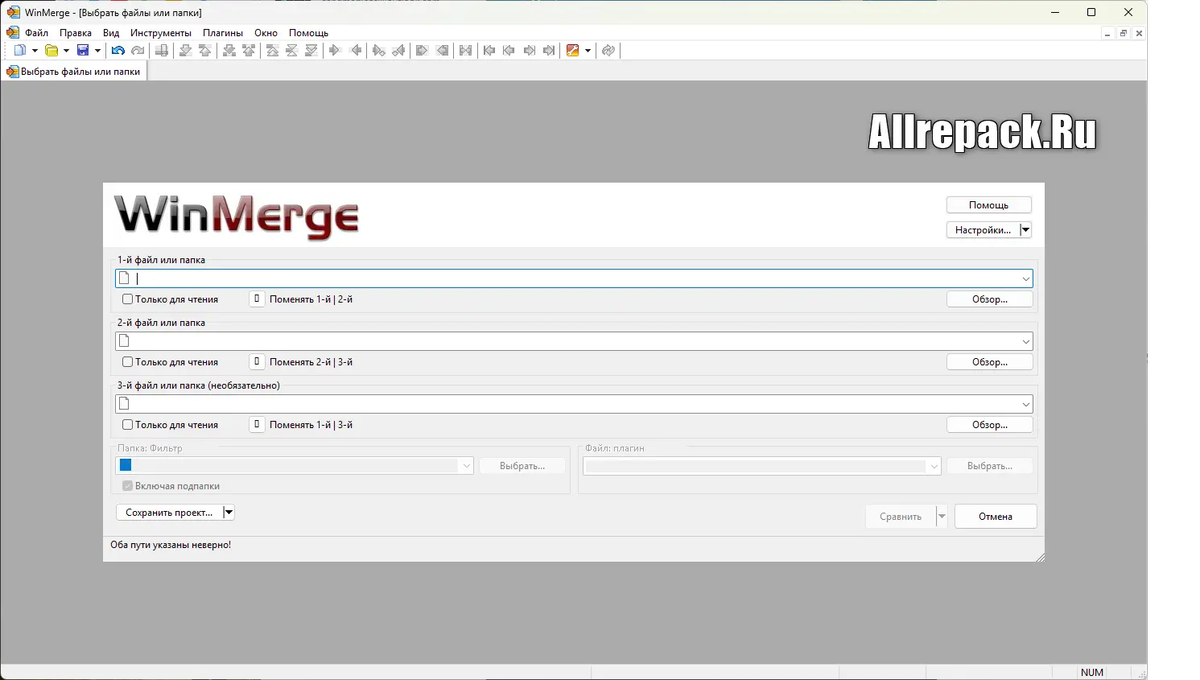Click the Last Difference toolbar icon

311,50
